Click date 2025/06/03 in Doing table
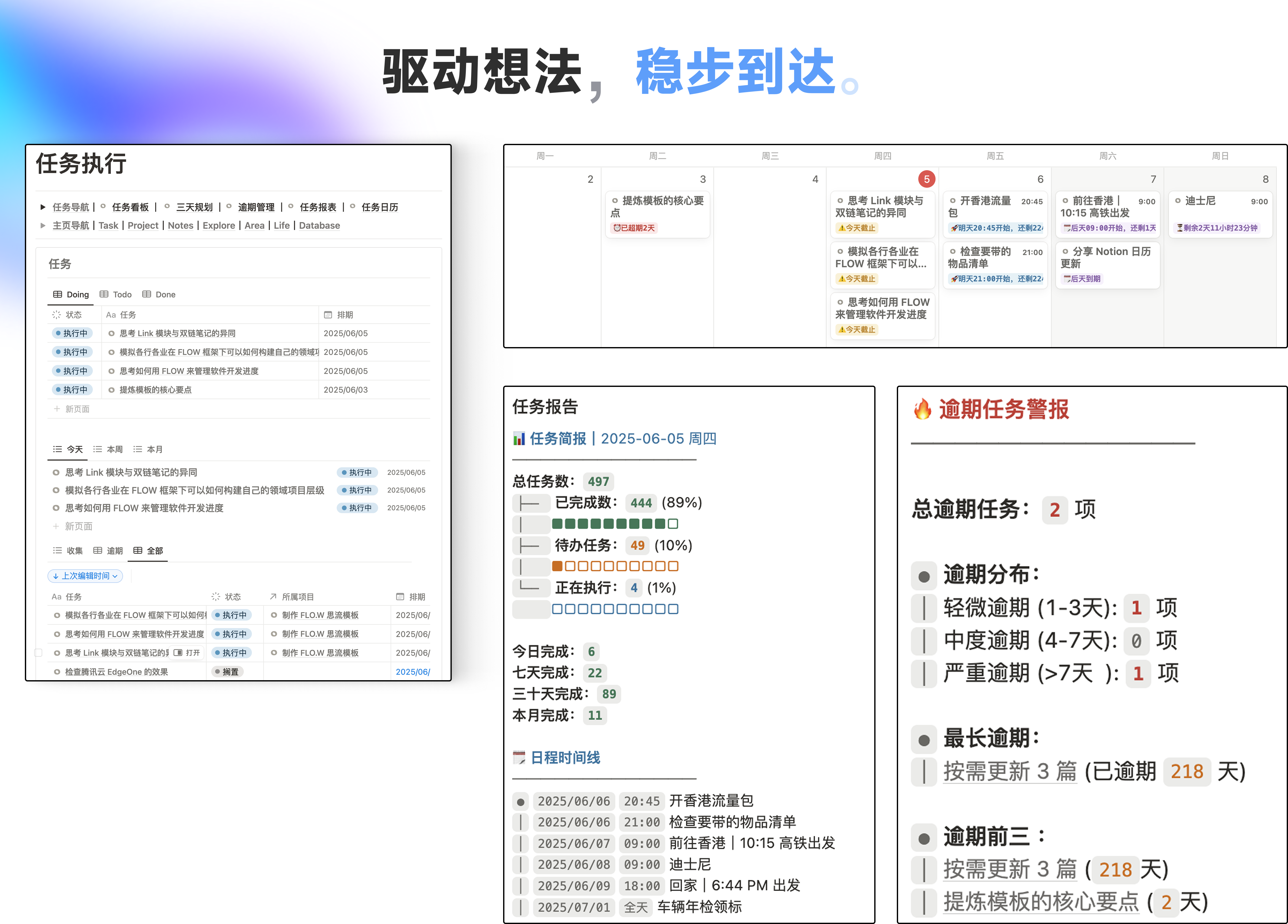Screen dimensions: 1288x924 pyautogui.click(x=346, y=390)
